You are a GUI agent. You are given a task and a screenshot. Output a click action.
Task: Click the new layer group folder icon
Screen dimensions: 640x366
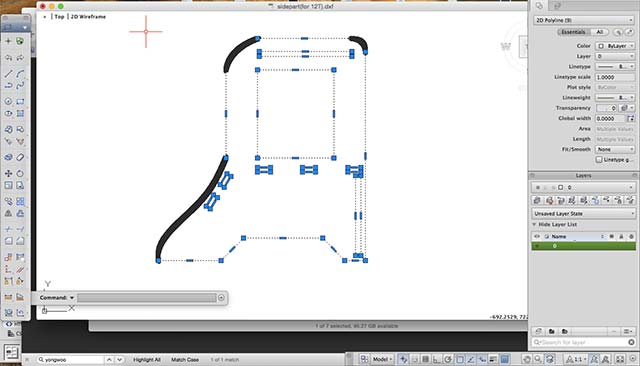pyautogui.click(x=551, y=331)
